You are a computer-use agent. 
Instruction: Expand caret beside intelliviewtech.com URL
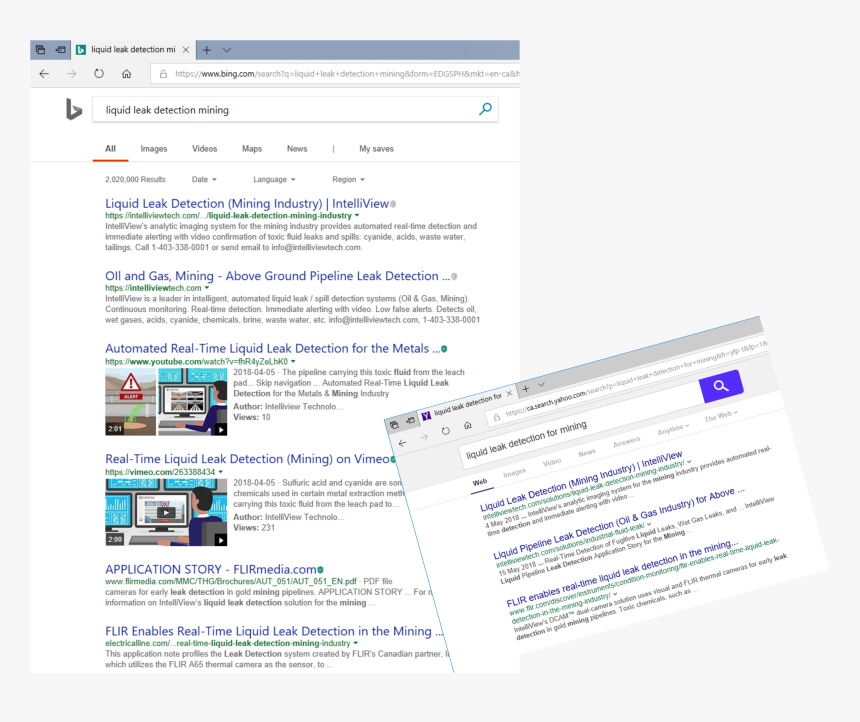[207, 288]
